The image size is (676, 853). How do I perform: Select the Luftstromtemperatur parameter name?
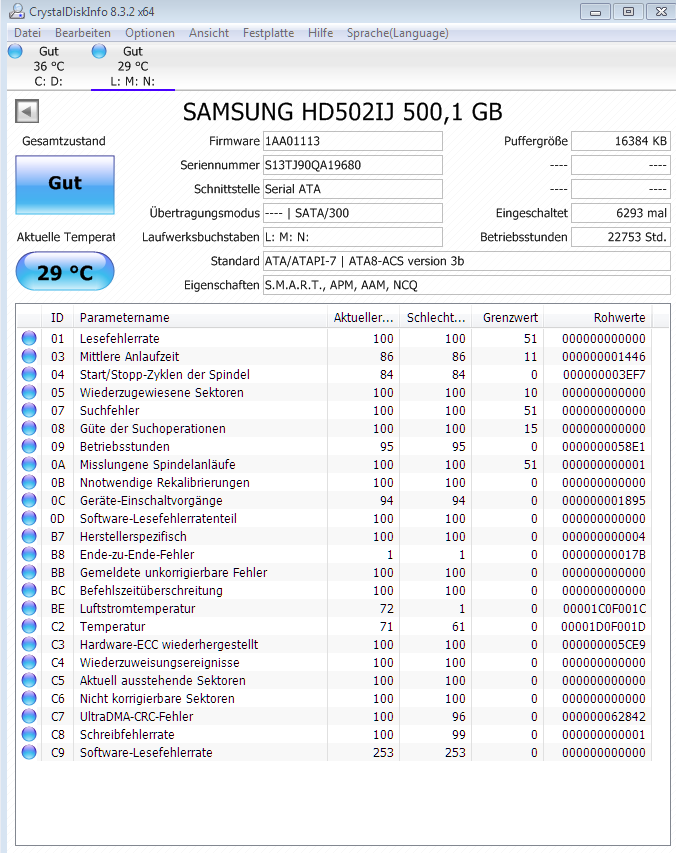pyautogui.click(x=138, y=608)
